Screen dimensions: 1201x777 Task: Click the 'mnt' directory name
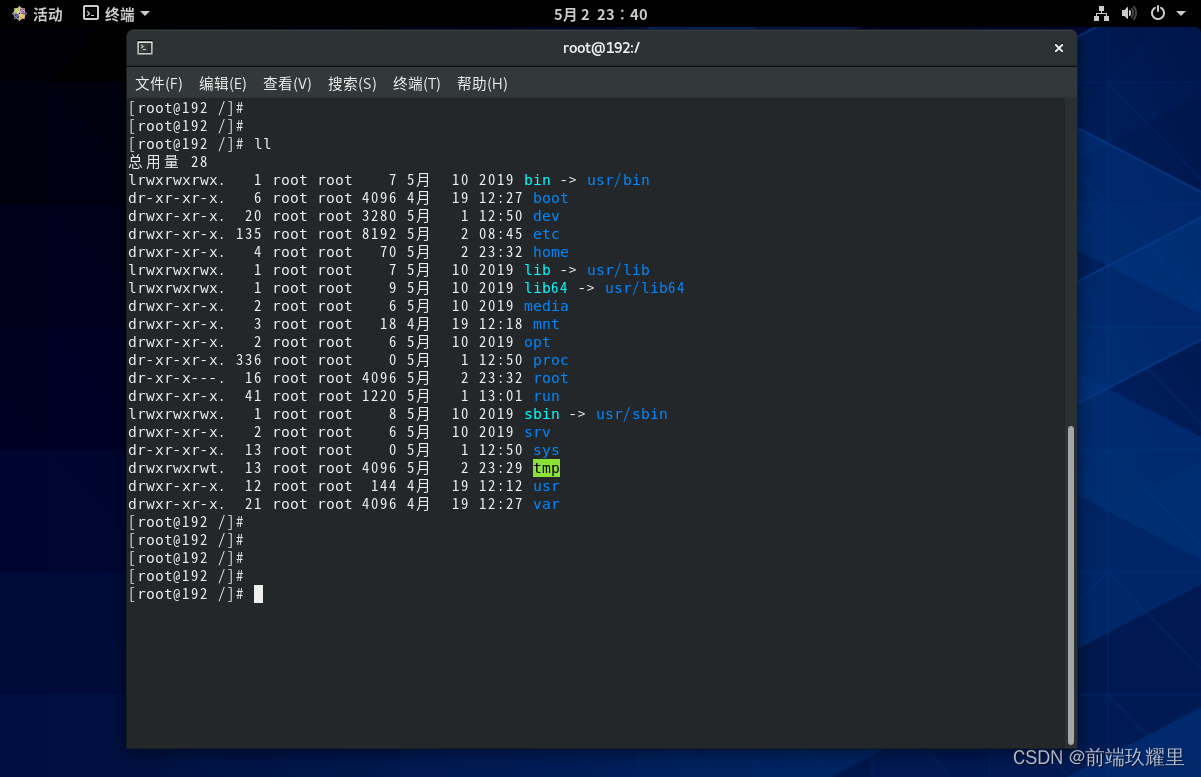(546, 324)
